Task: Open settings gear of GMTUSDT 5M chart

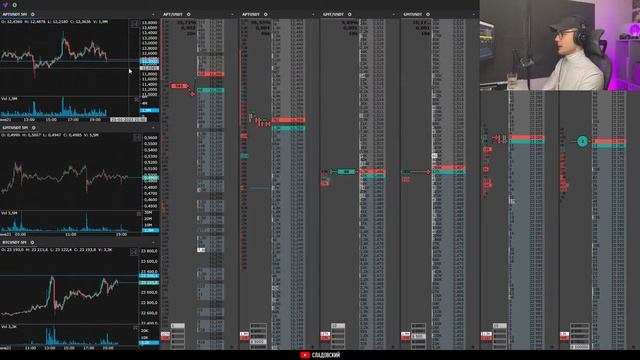Action: tap(33, 128)
